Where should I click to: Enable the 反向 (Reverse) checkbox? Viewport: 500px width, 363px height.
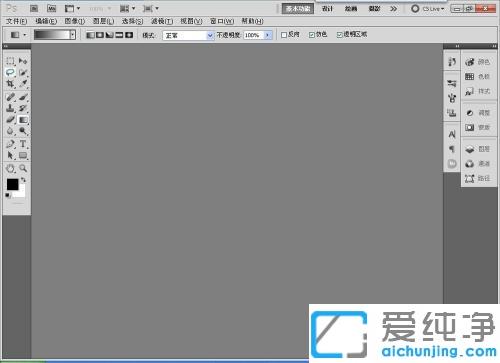click(284, 35)
